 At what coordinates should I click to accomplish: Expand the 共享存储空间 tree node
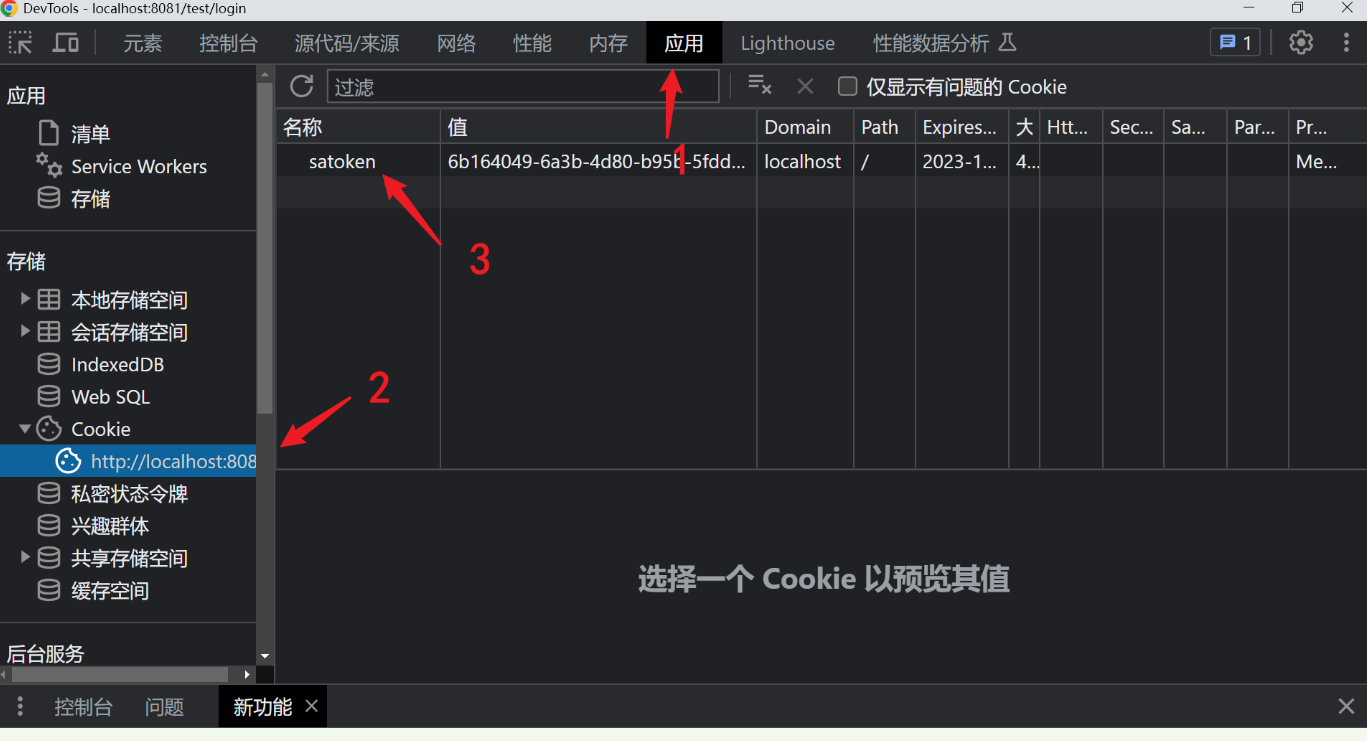(25, 557)
